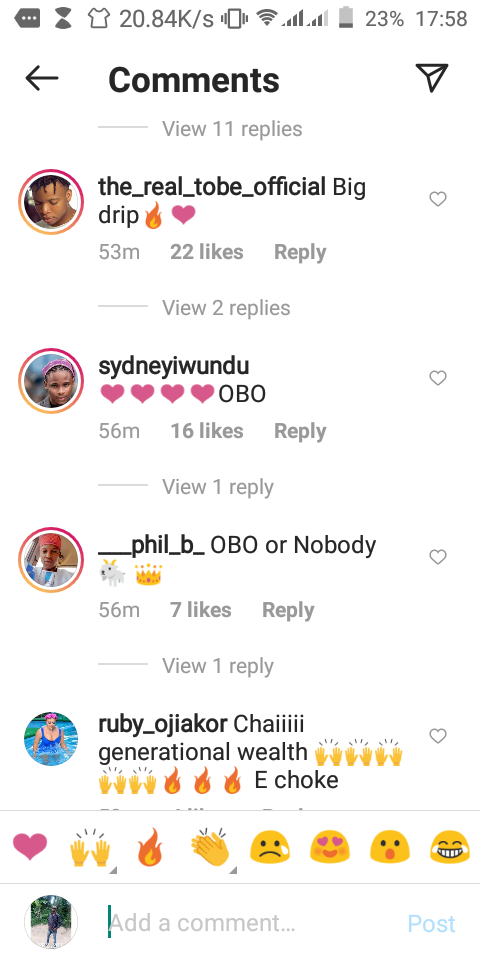Like the_real_tobe_official's comment
The image size is (480, 960).
point(438,199)
